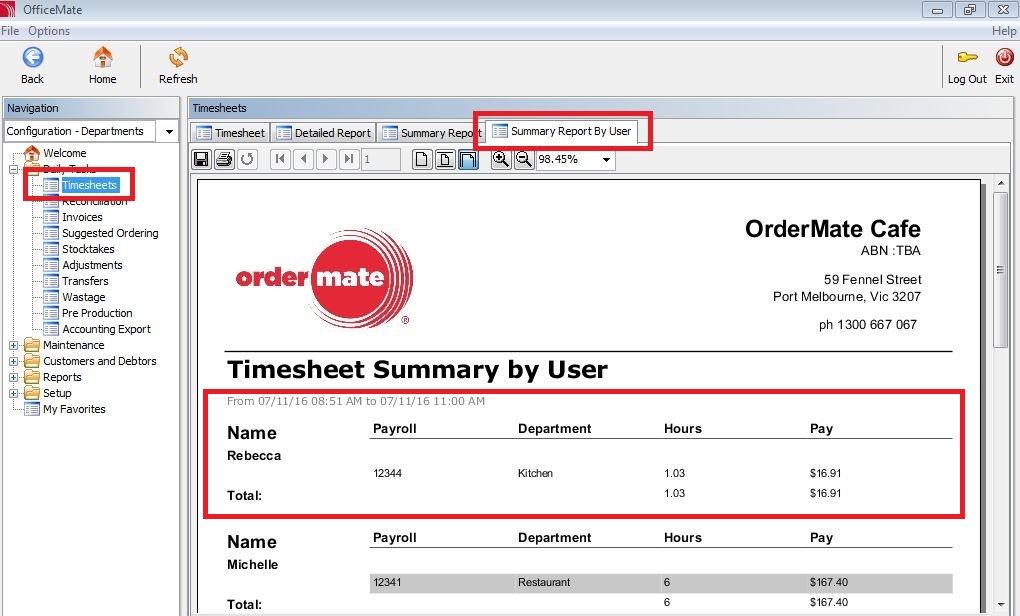Select Timesheets in the navigation tree
This screenshot has width=1020, height=616.
click(x=89, y=185)
